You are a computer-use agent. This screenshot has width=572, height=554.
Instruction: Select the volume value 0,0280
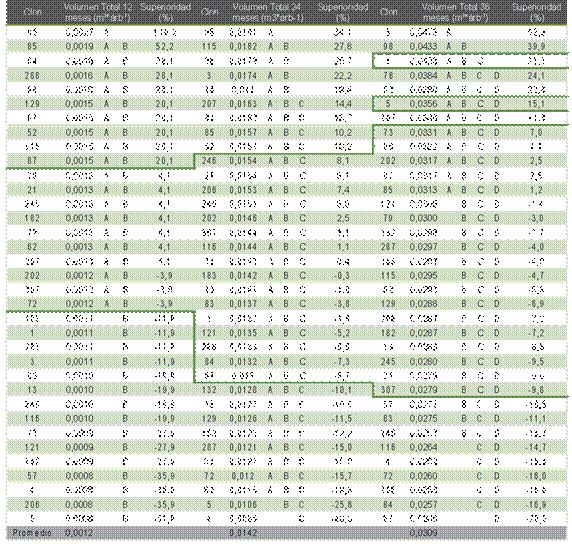coord(423,362)
